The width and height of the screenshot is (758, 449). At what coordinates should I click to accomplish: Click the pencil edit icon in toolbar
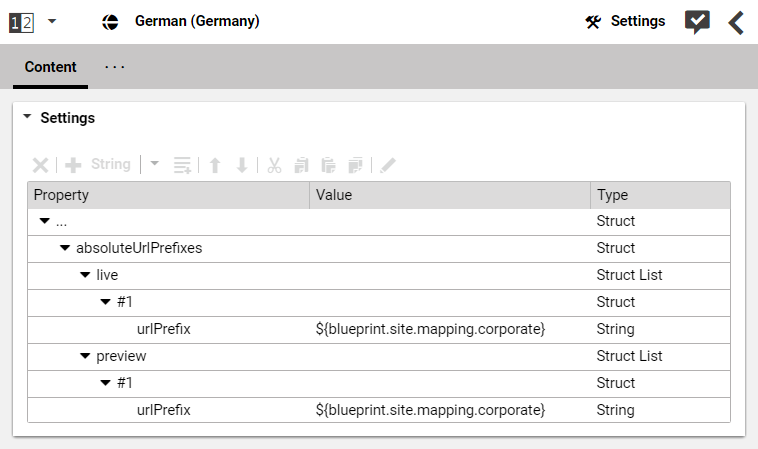click(x=388, y=165)
